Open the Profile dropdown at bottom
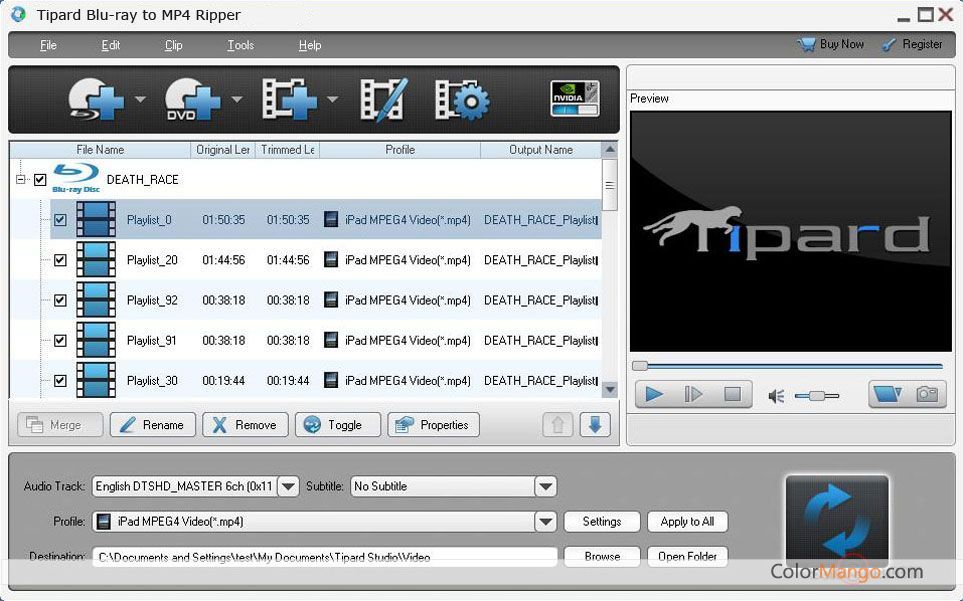 coord(545,522)
